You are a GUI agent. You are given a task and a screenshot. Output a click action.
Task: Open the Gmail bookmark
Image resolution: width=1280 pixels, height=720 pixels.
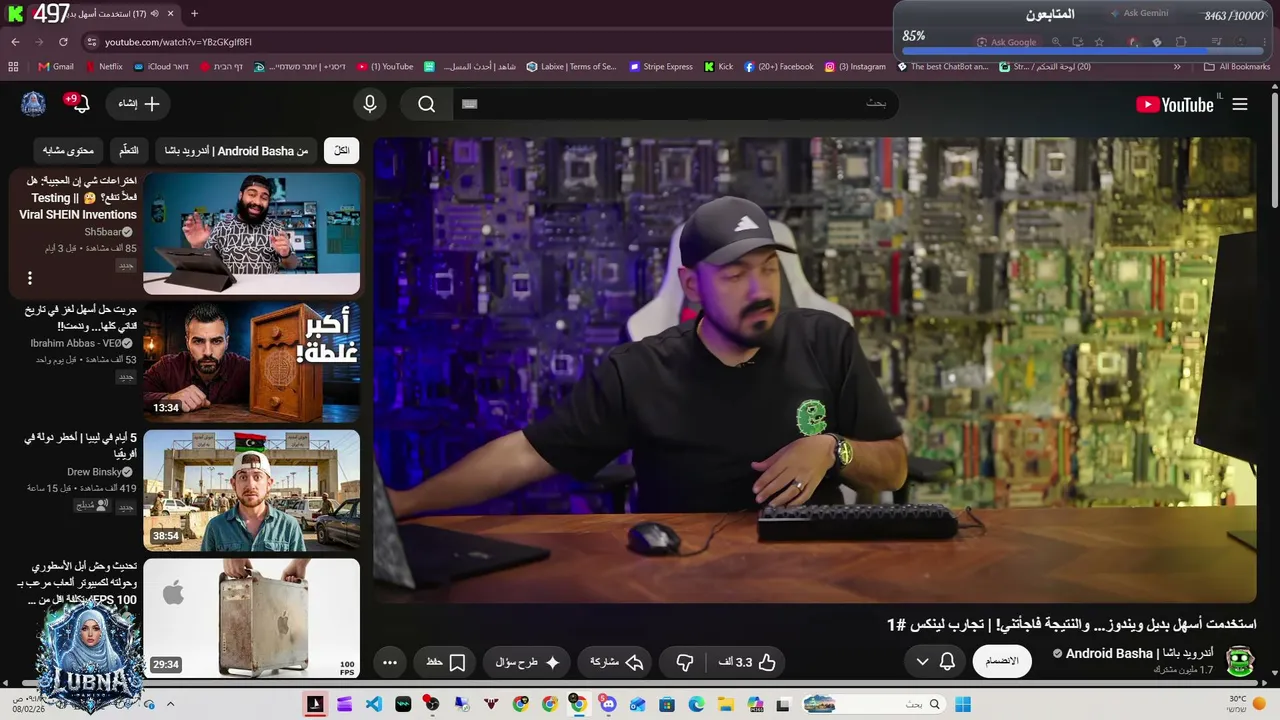click(x=56, y=67)
